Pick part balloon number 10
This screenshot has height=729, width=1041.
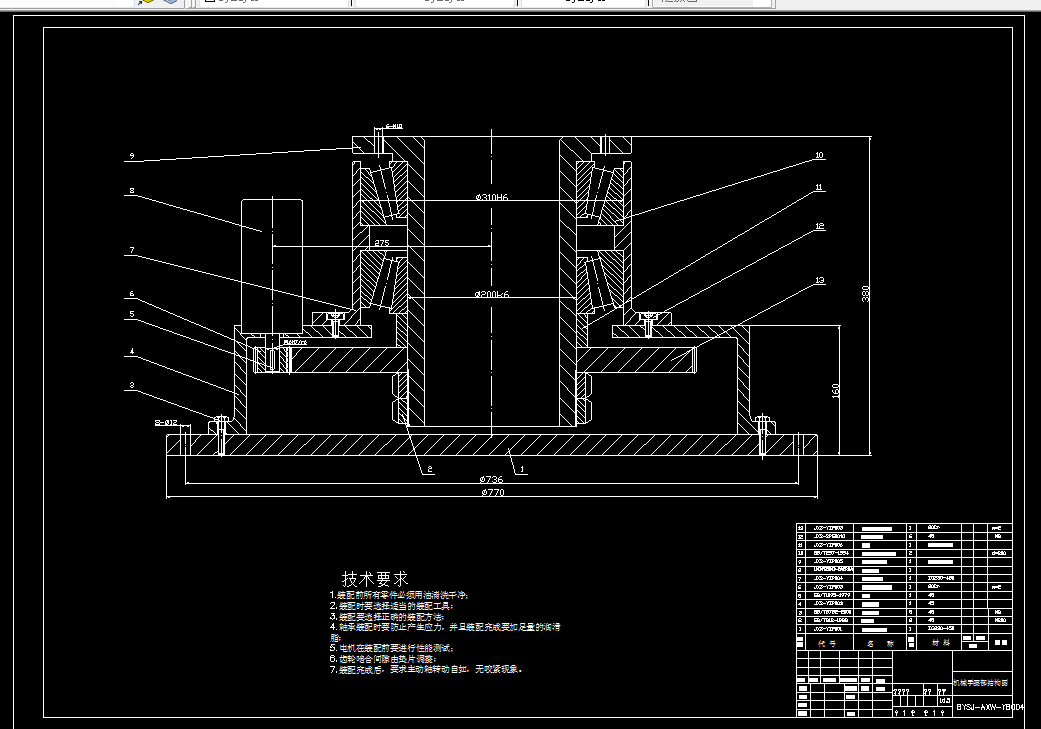tap(819, 155)
